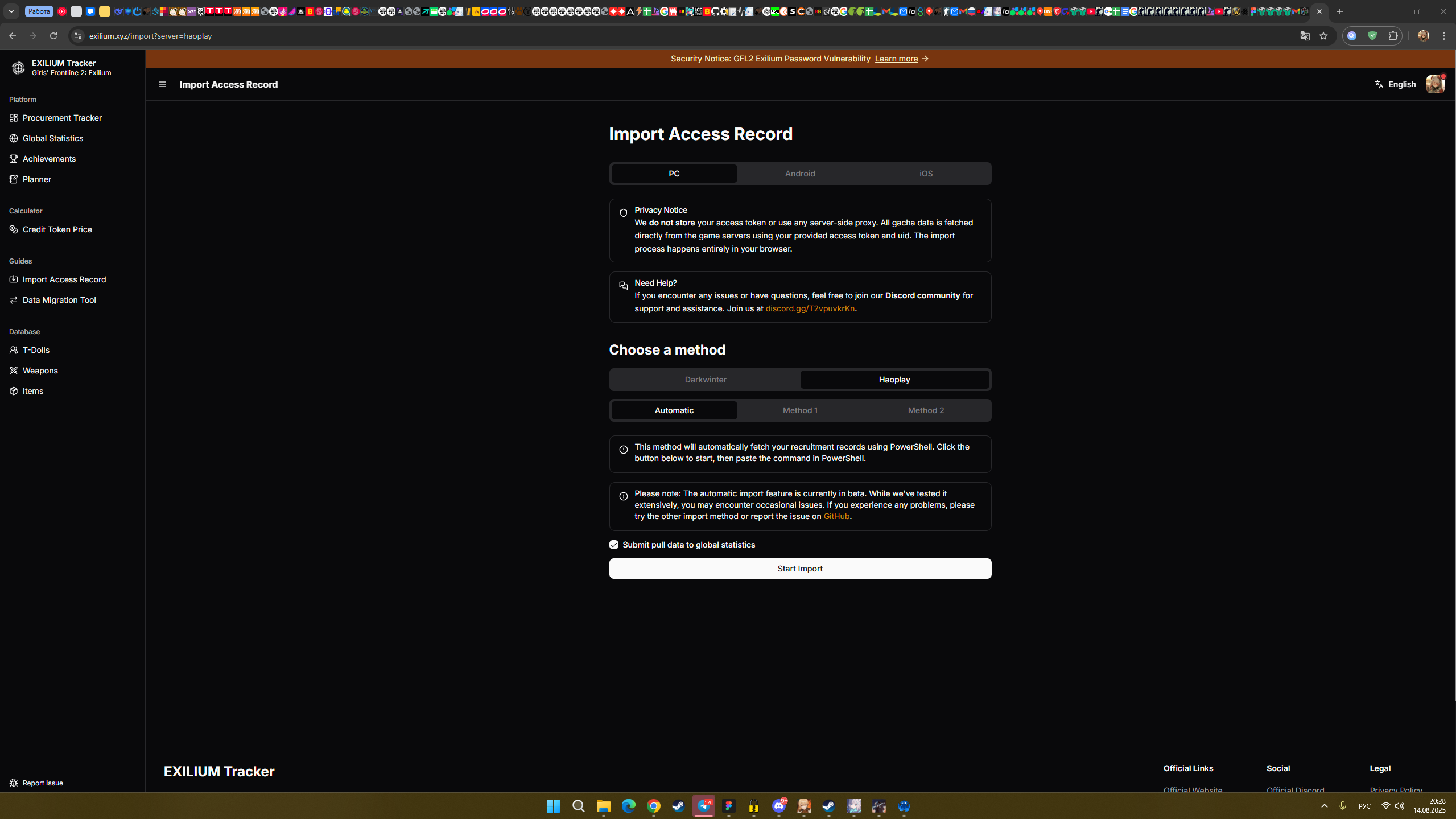The image size is (1456, 819).
Task: Click the Report Issue bug icon
Action: (x=14, y=783)
